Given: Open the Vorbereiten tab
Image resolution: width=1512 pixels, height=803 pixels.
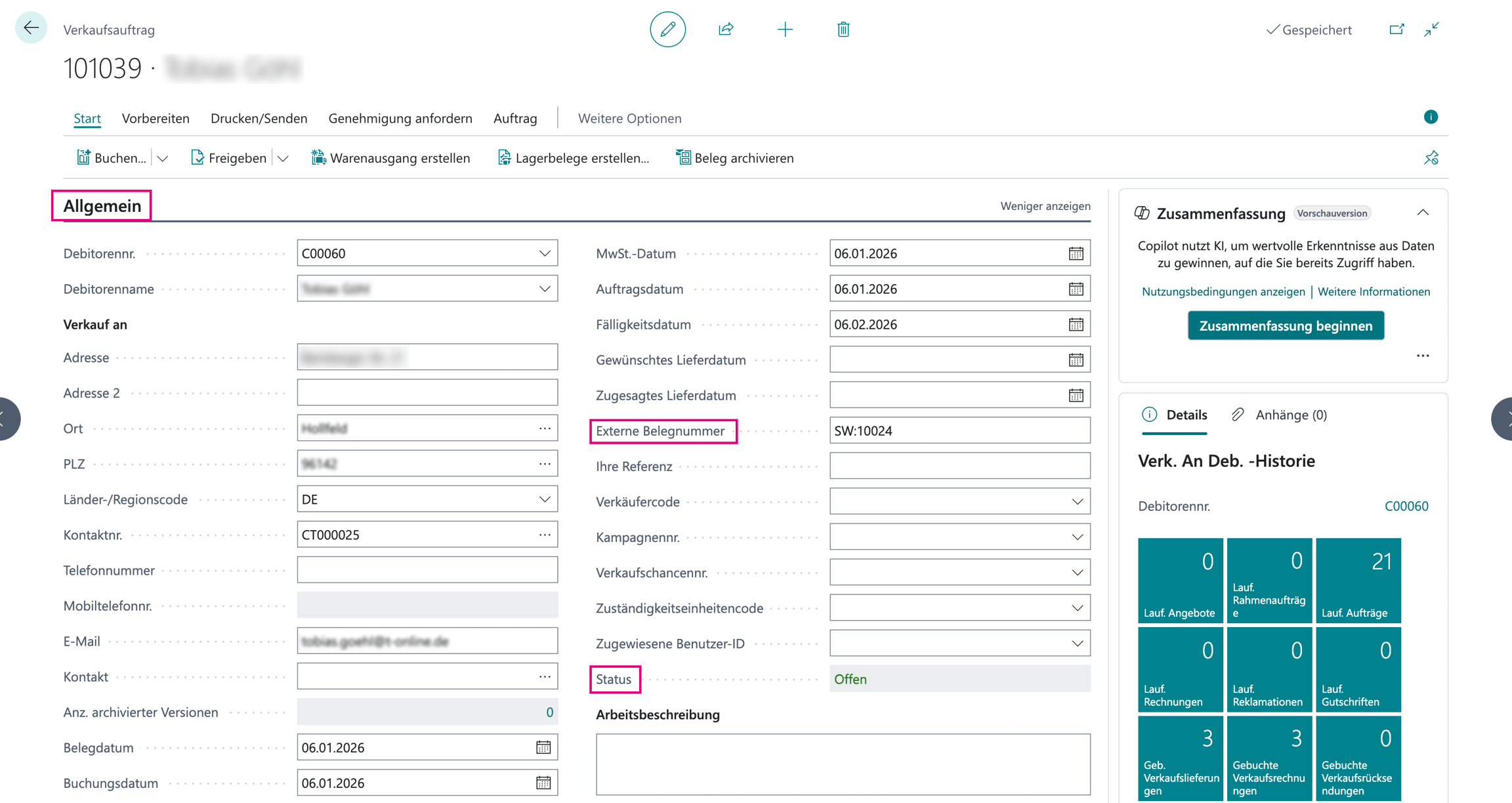Looking at the screenshot, I should point(156,118).
